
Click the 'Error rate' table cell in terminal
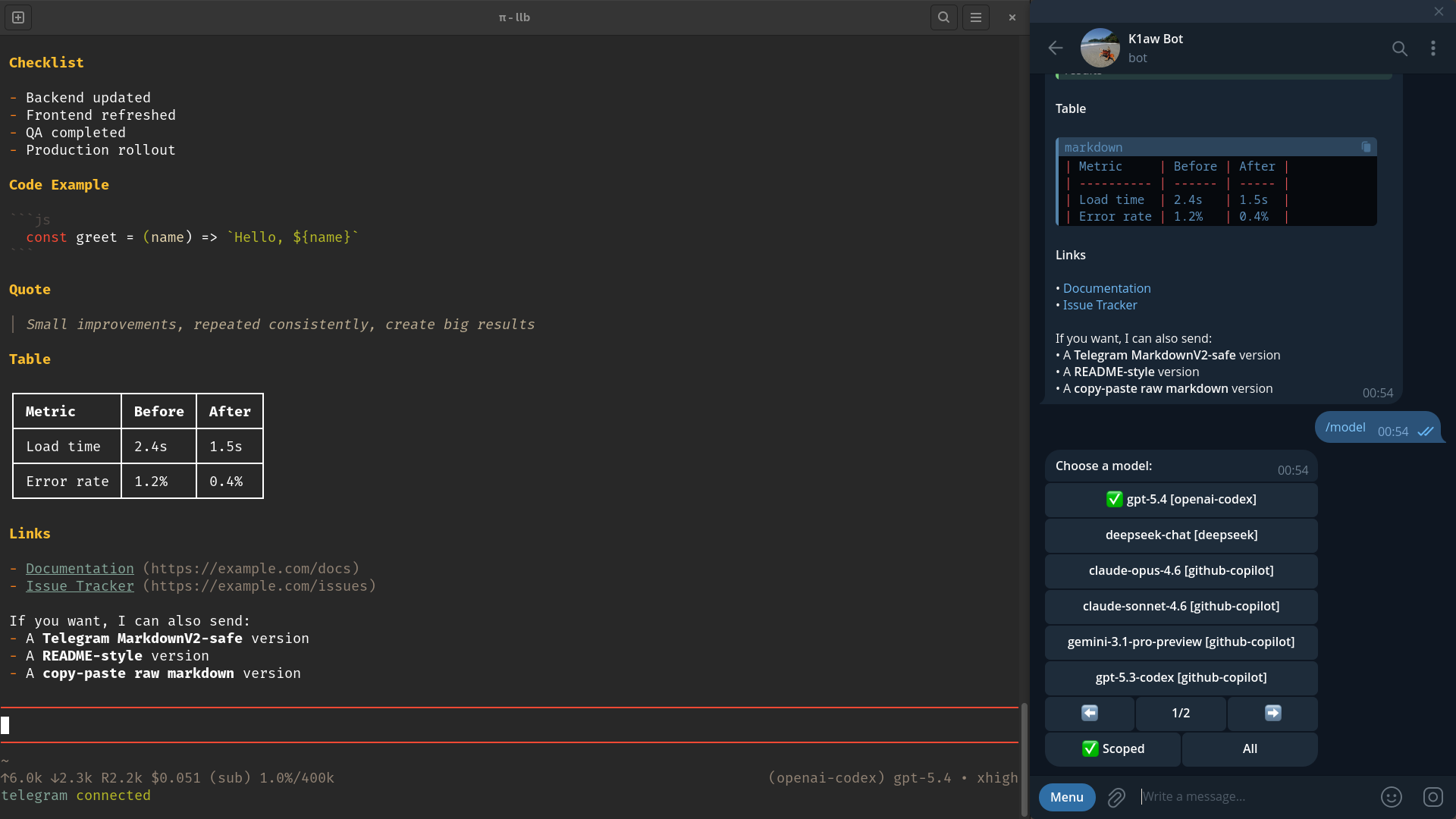click(x=67, y=482)
